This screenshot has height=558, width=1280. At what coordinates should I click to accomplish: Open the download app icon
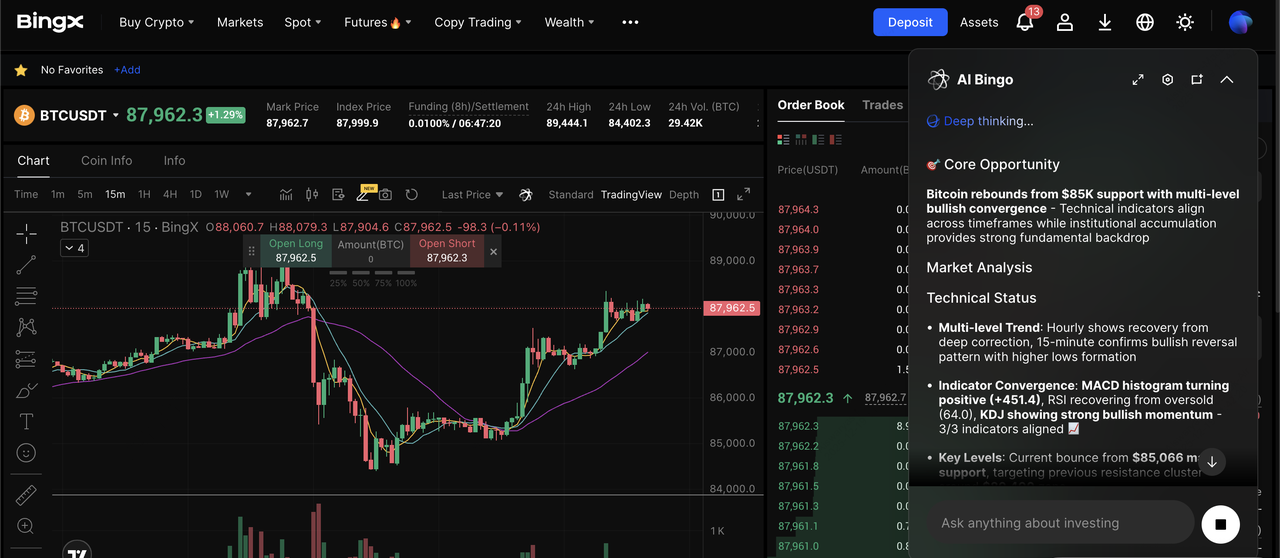(1105, 22)
